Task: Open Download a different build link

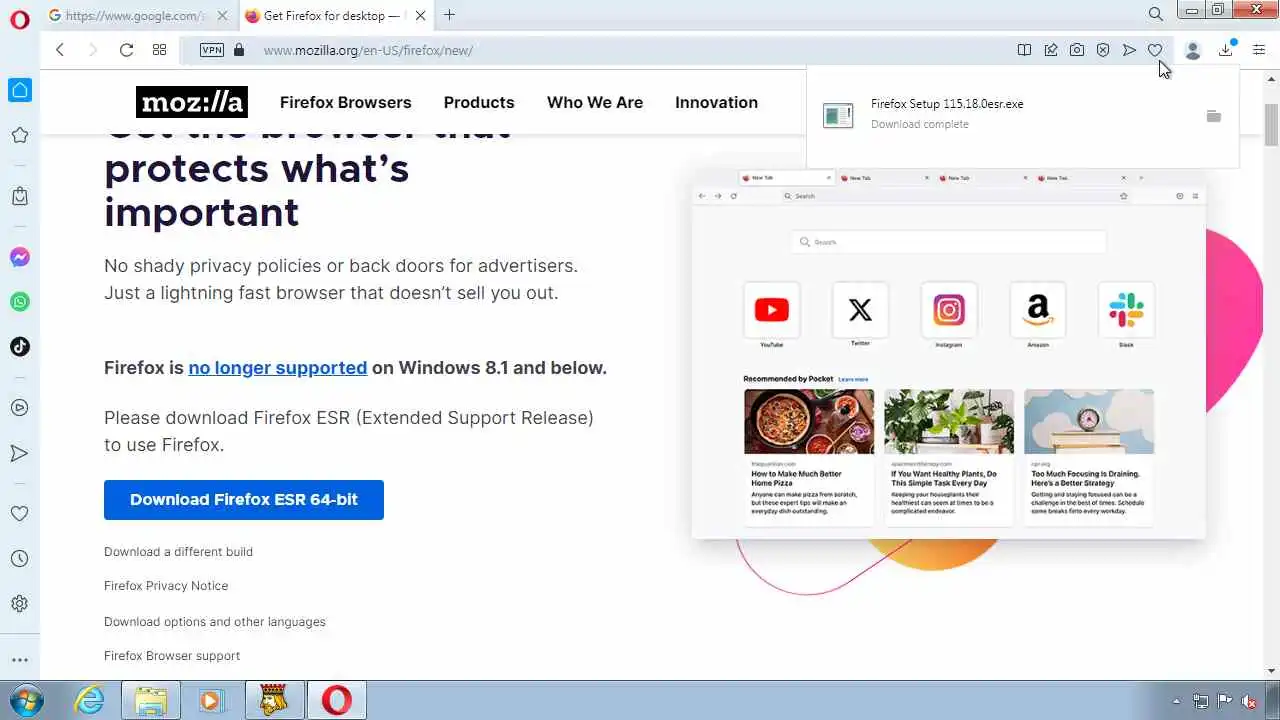Action: pyautogui.click(x=178, y=552)
